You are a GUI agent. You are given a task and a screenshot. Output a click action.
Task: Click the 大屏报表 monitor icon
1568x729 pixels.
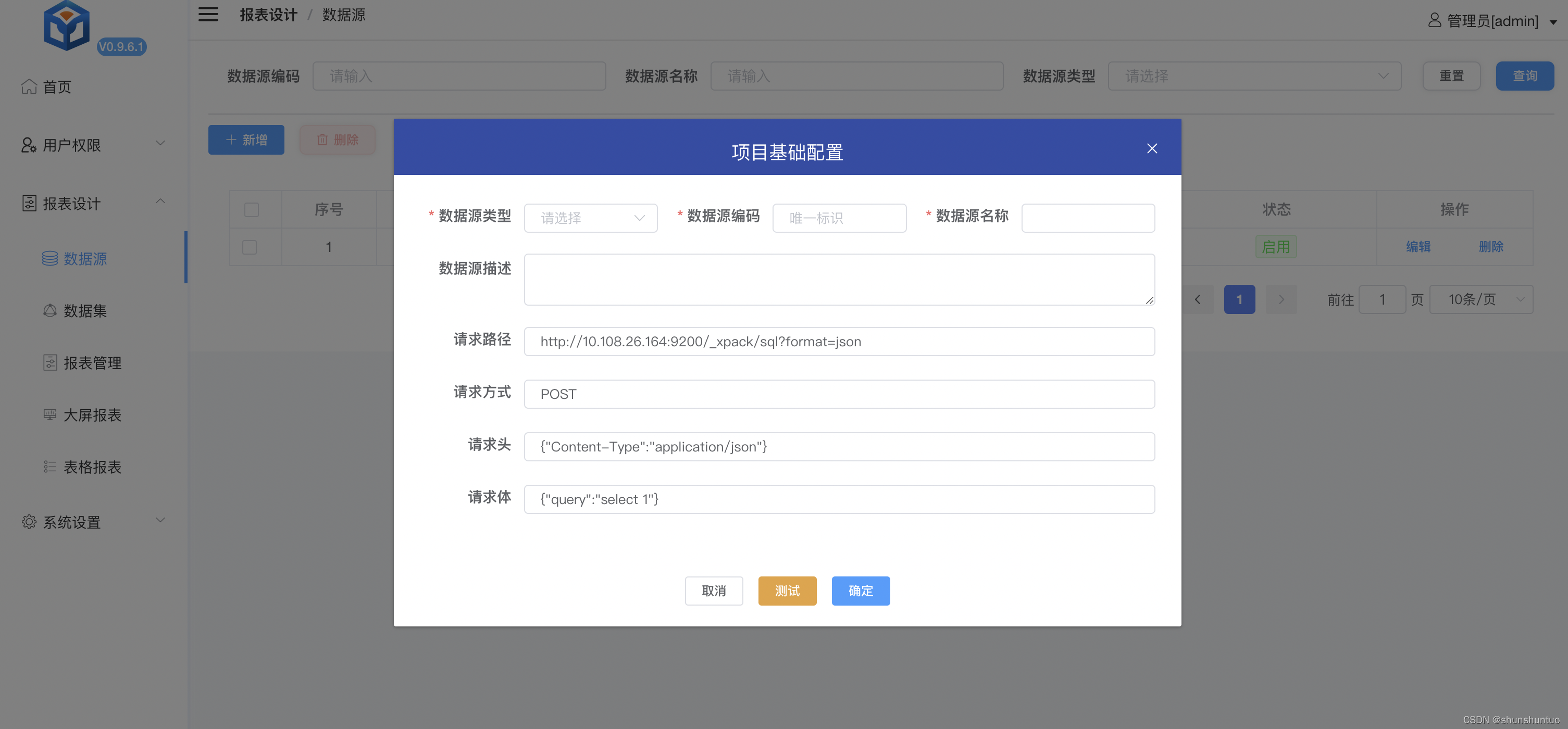point(50,414)
